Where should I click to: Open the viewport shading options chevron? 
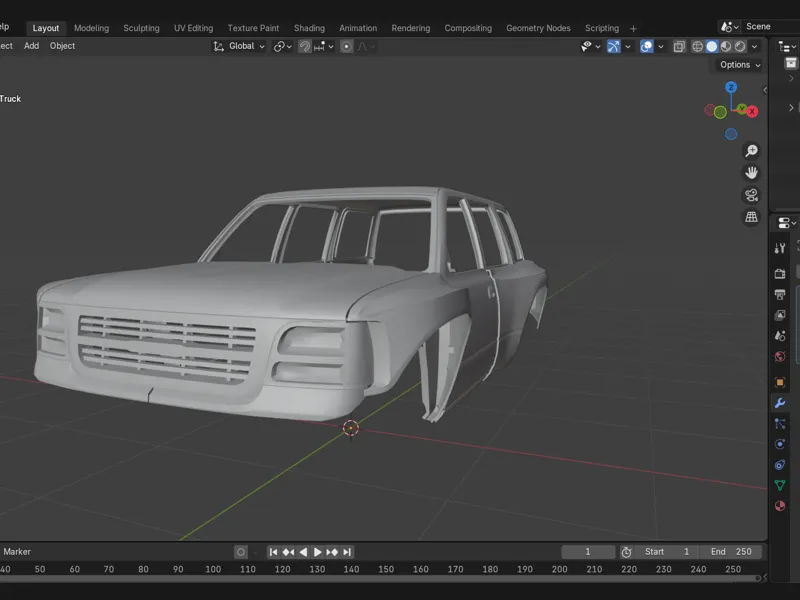[x=754, y=46]
